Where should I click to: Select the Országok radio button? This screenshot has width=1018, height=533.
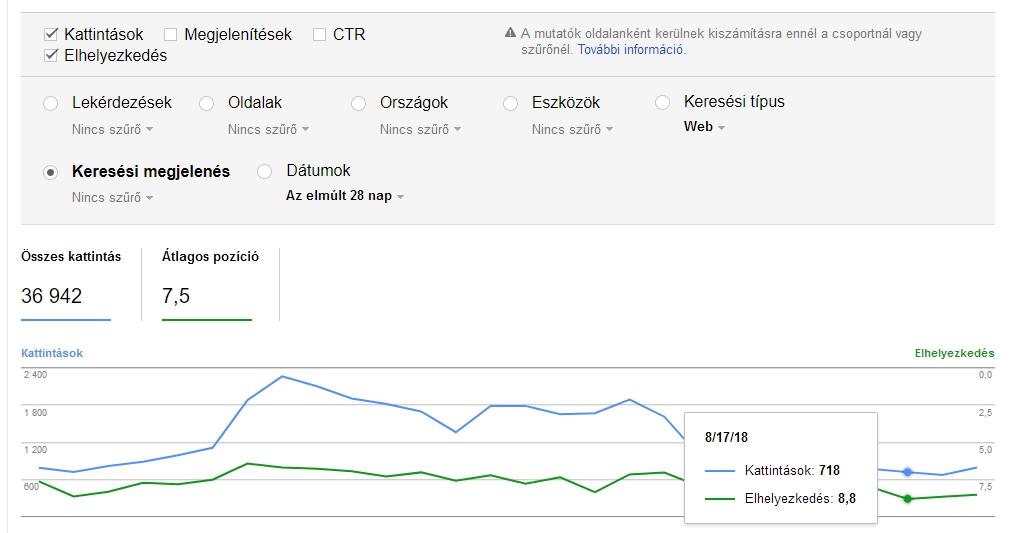(x=359, y=103)
